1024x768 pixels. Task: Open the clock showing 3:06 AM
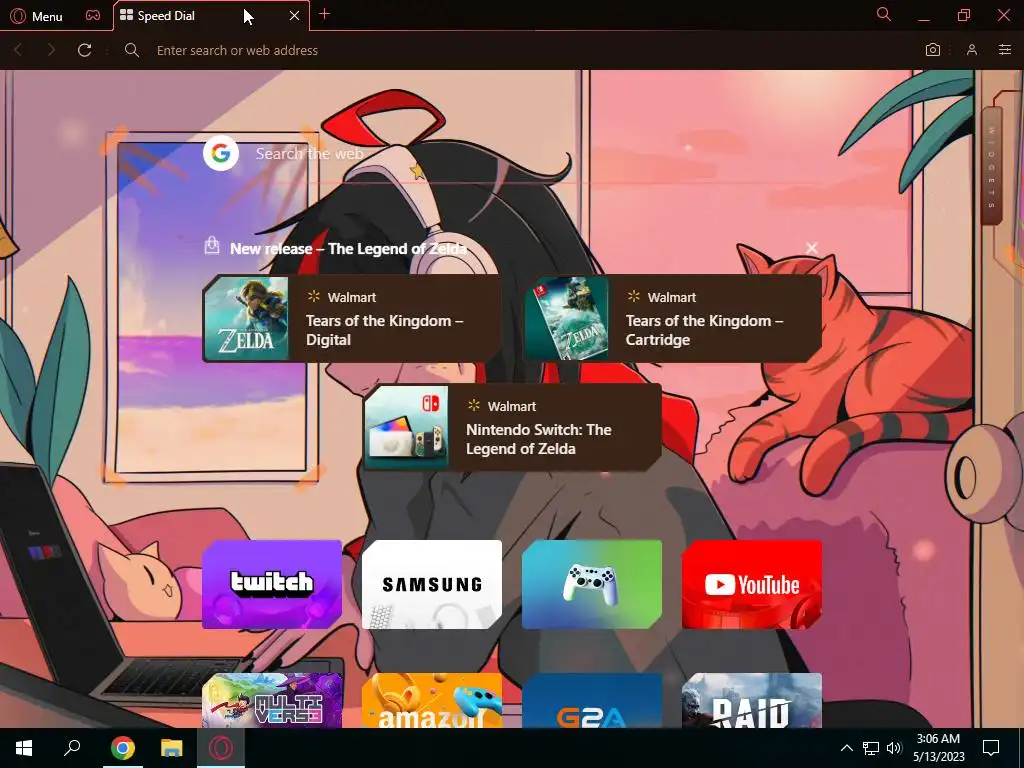click(x=938, y=748)
